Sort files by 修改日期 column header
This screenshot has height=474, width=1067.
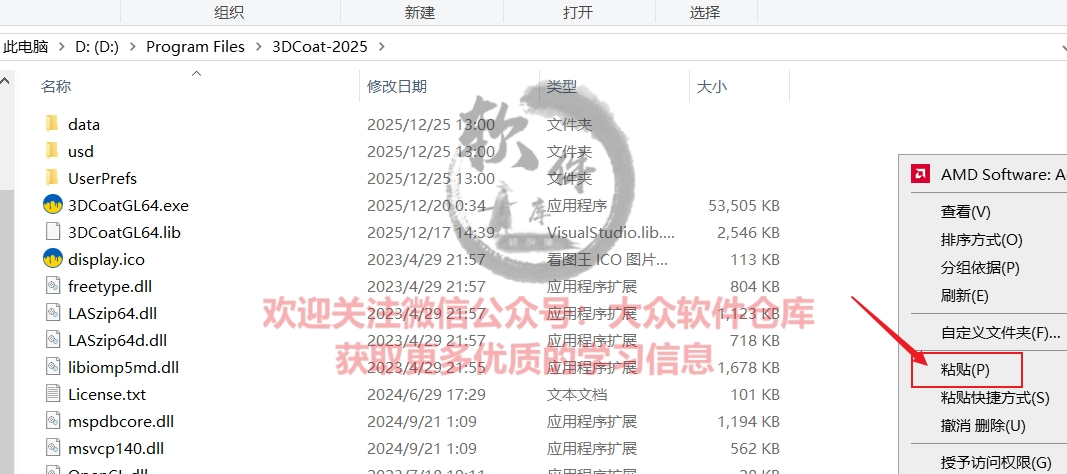pos(397,86)
